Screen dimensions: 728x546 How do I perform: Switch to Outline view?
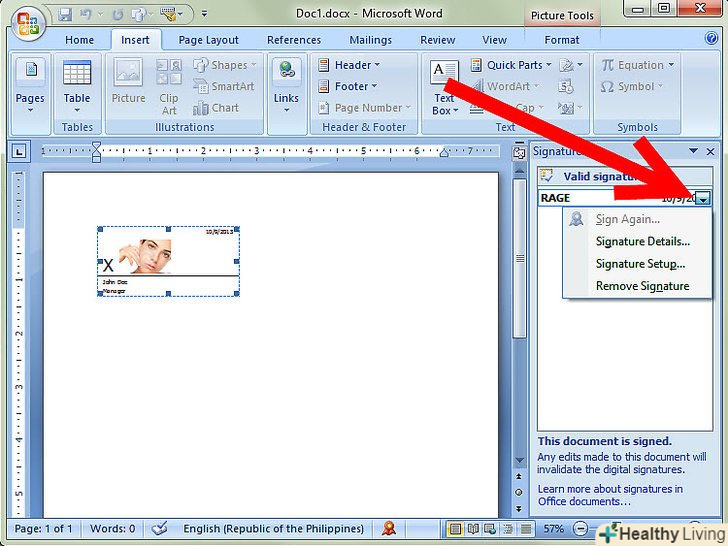(x=508, y=529)
